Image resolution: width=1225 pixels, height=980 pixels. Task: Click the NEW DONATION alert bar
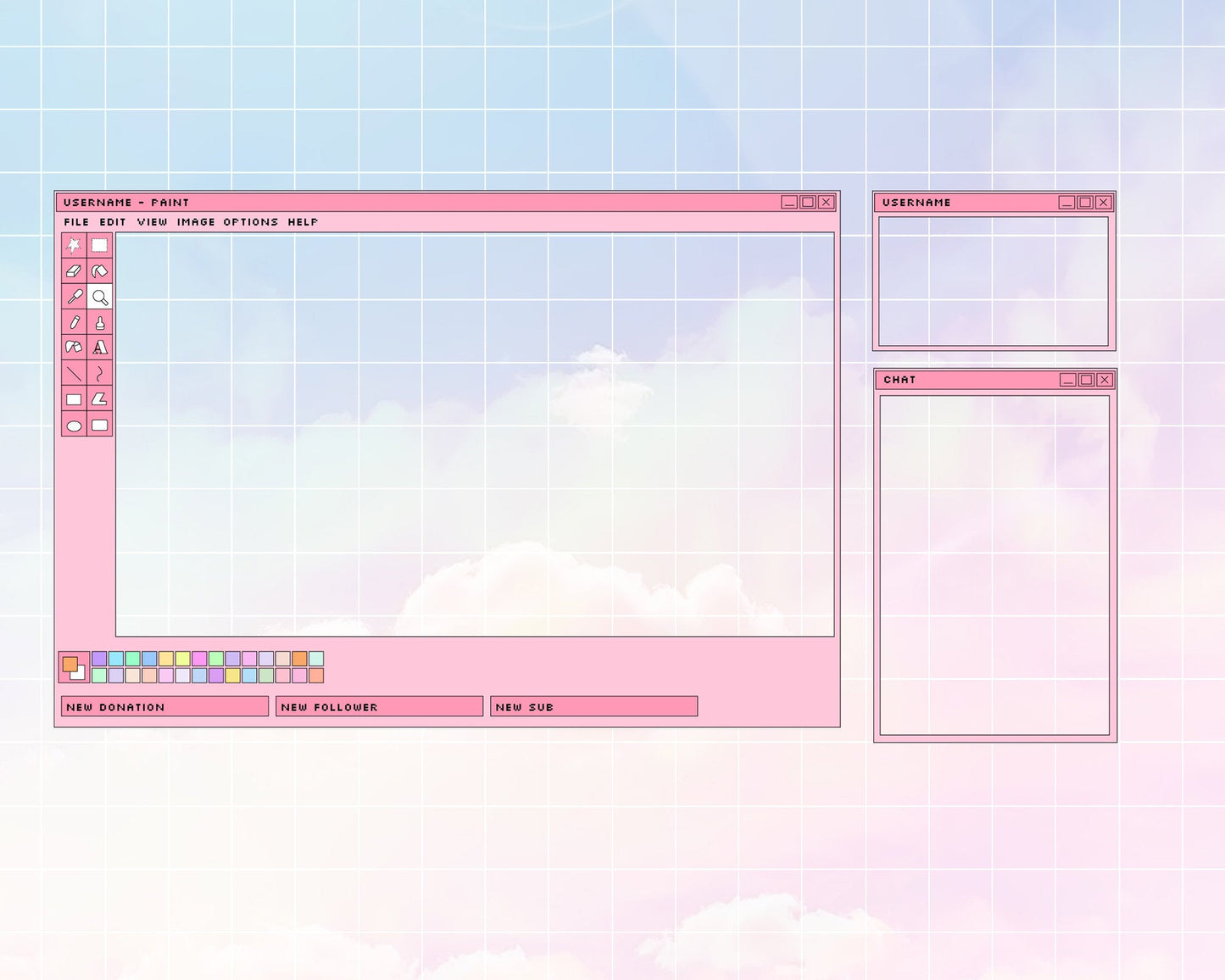[x=164, y=706]
